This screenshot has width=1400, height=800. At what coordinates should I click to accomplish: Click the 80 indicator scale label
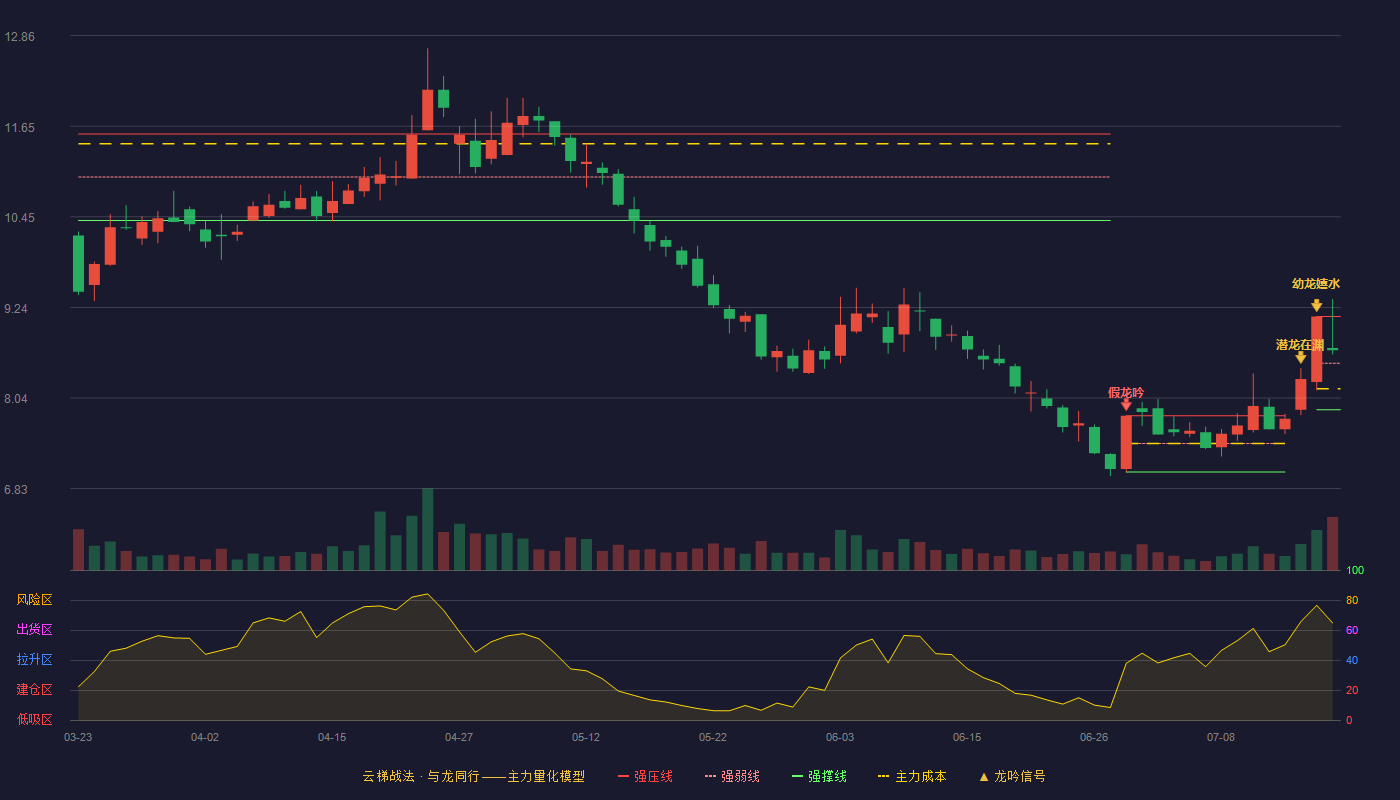point(1352,600)
